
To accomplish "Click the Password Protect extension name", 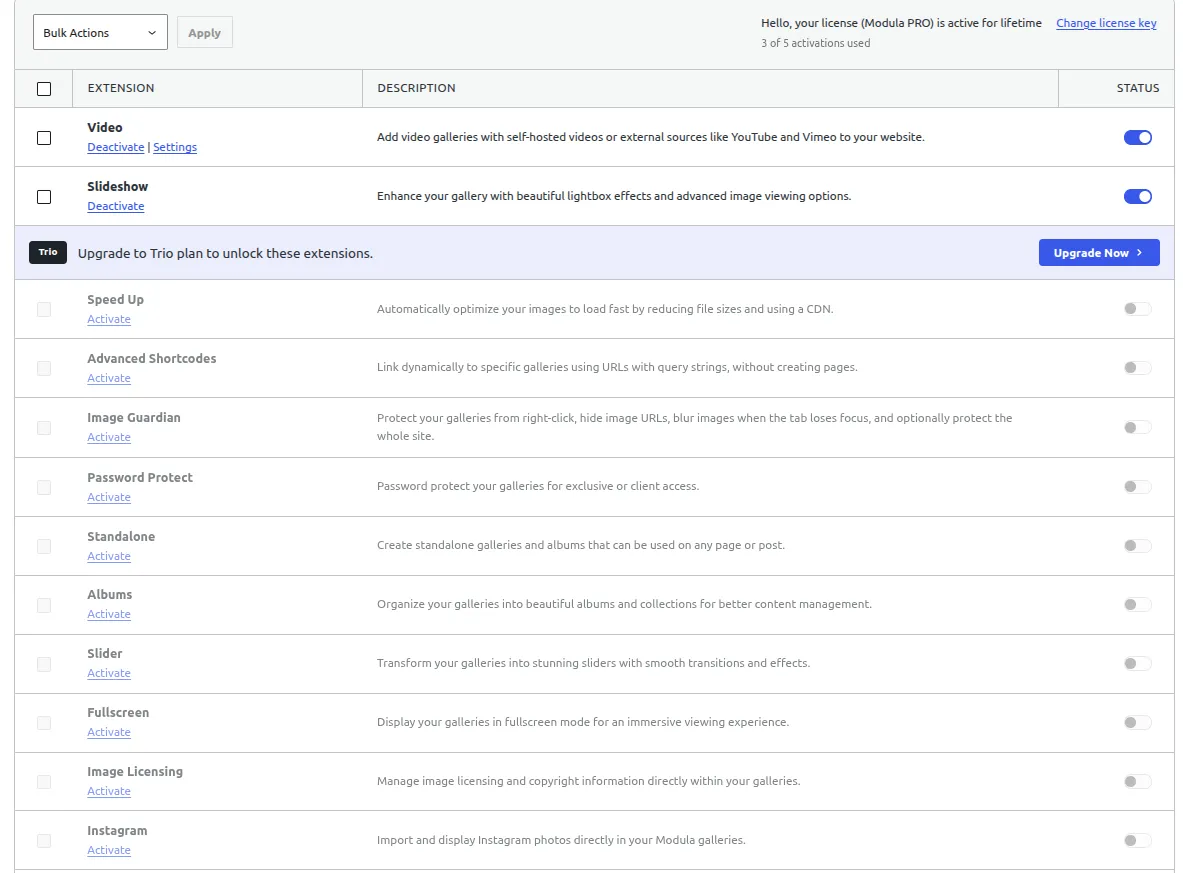I will pos(140,477).
